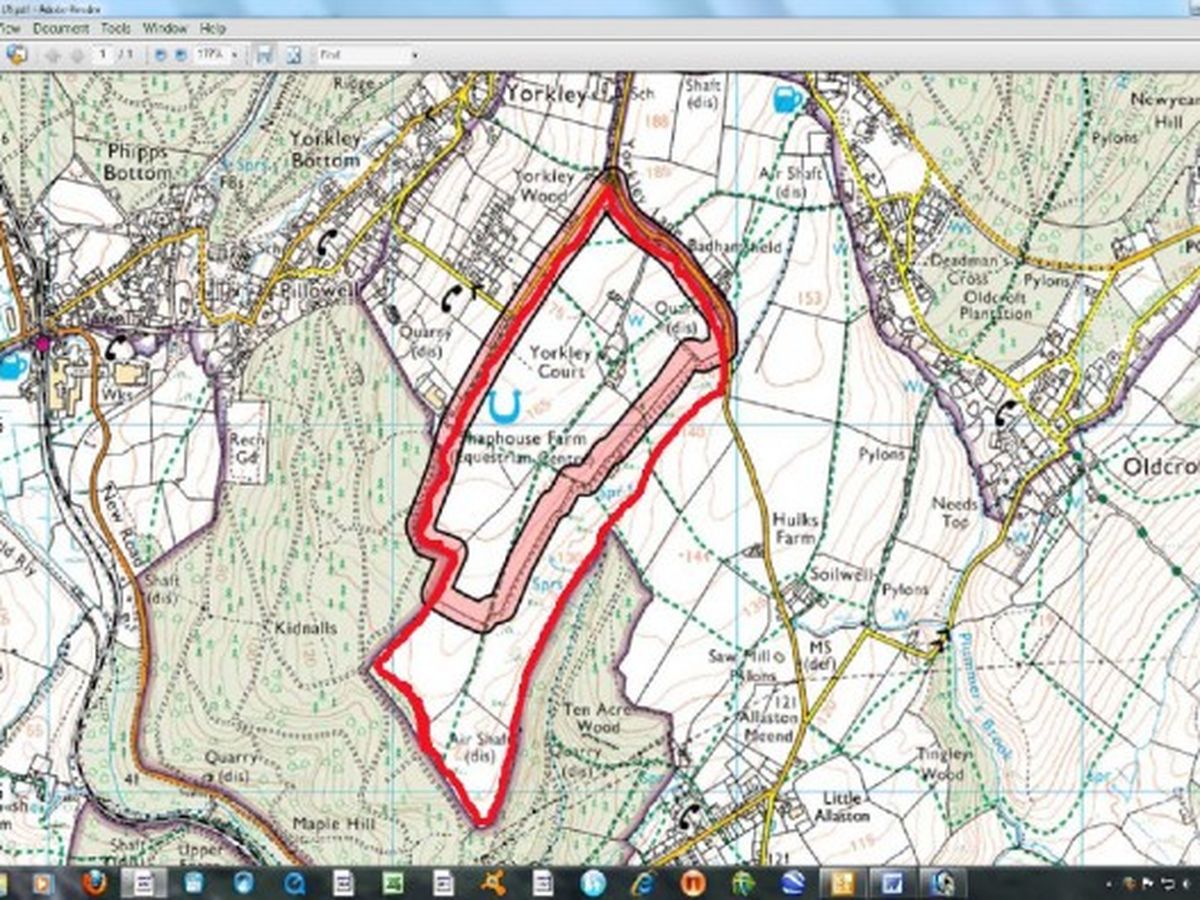The image size is (1200, 900).
Task: Open the Window menu
Action: (x=164, y=29)
